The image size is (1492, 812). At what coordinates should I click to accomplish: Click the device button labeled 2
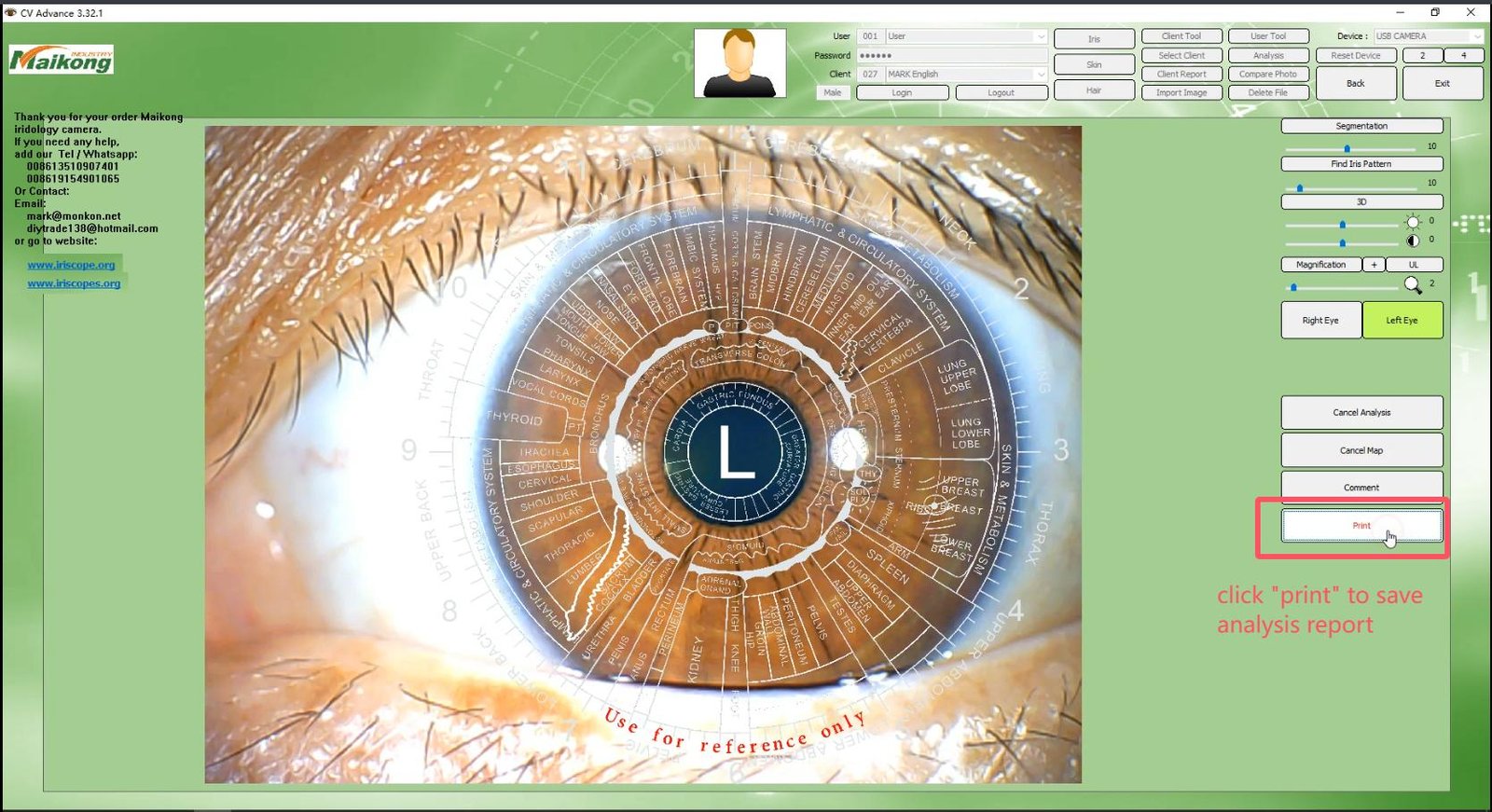1422,55
